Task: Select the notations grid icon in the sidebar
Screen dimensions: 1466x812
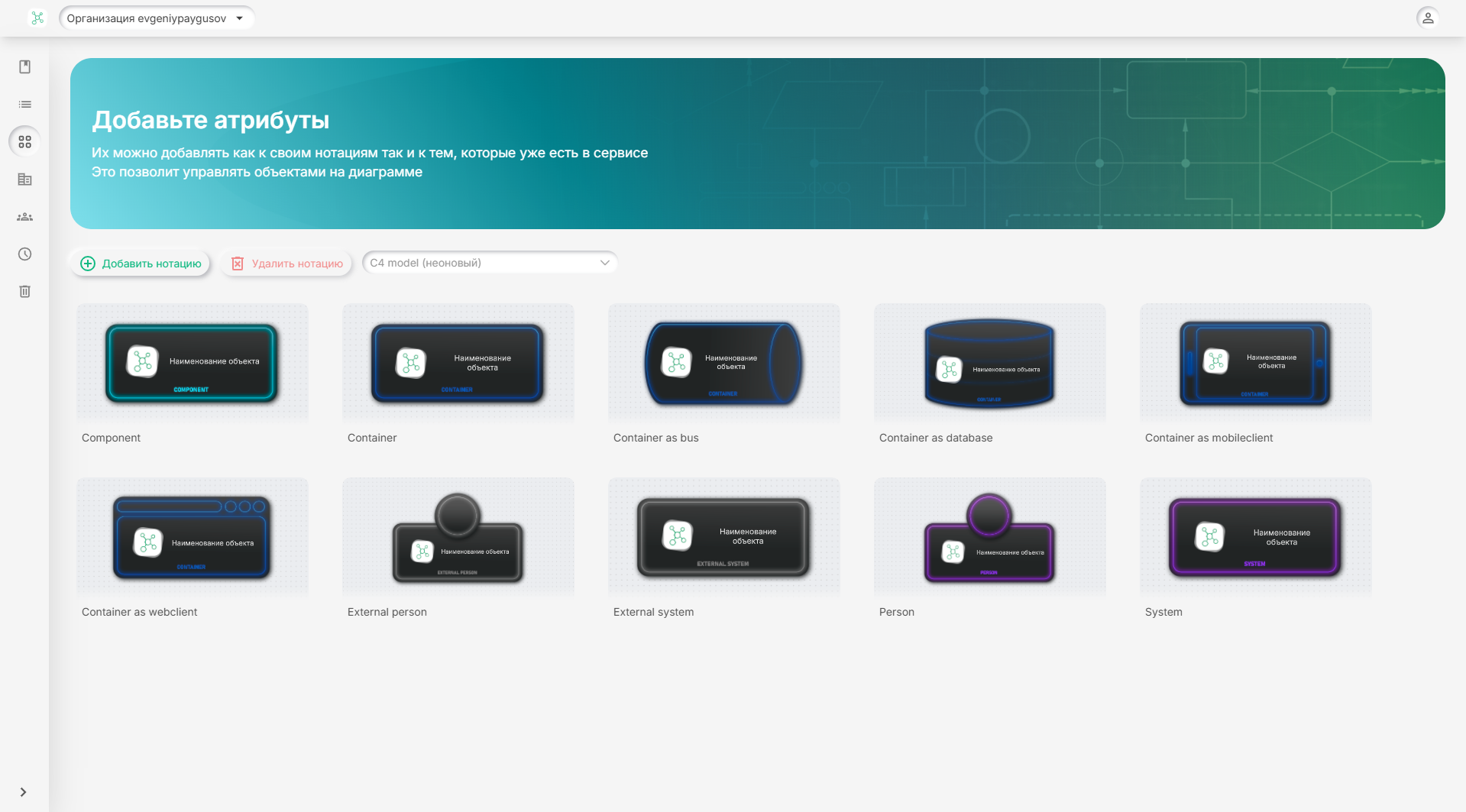Action: tap(24, 142)
